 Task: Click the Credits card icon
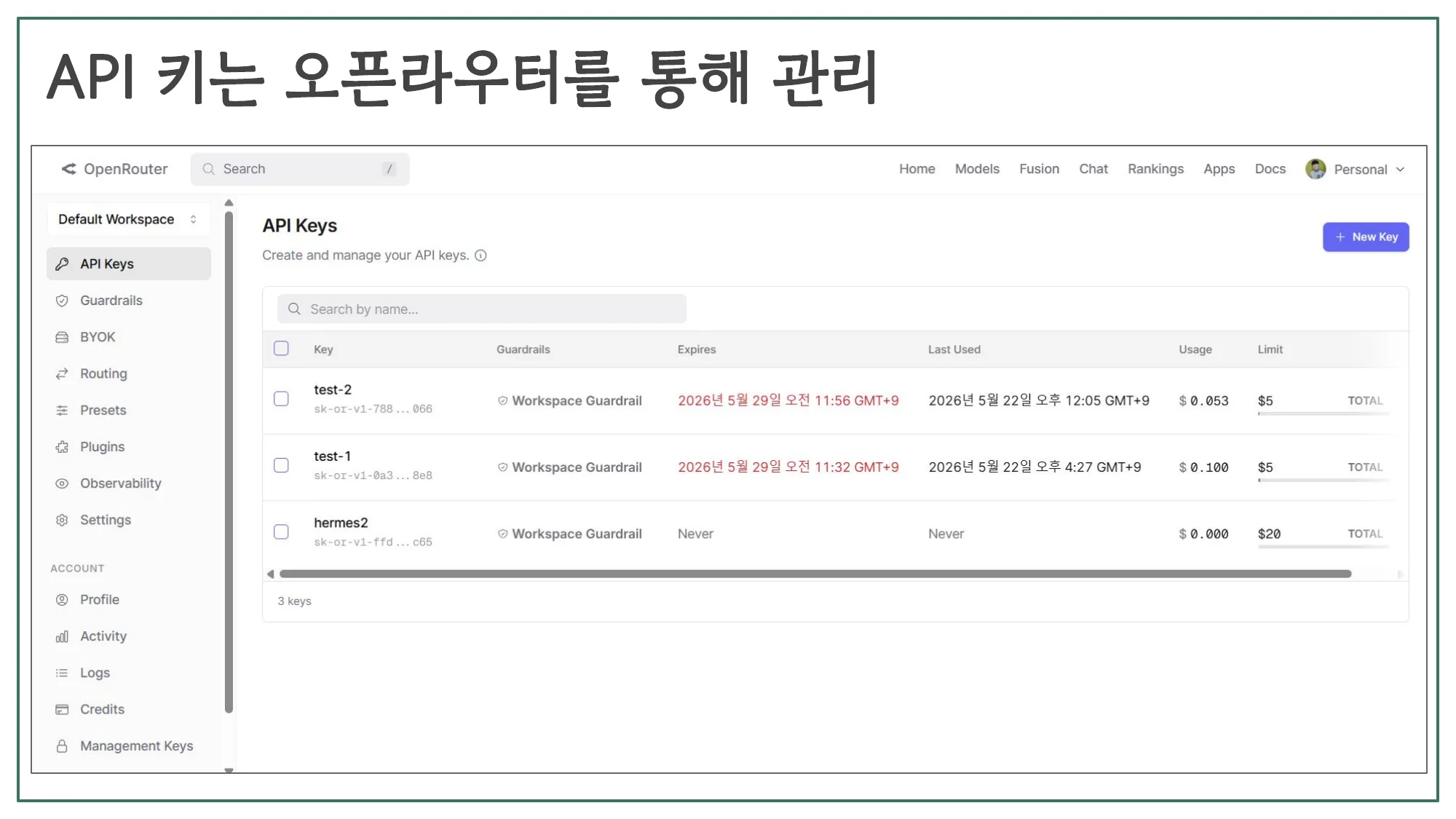point(62,709)
